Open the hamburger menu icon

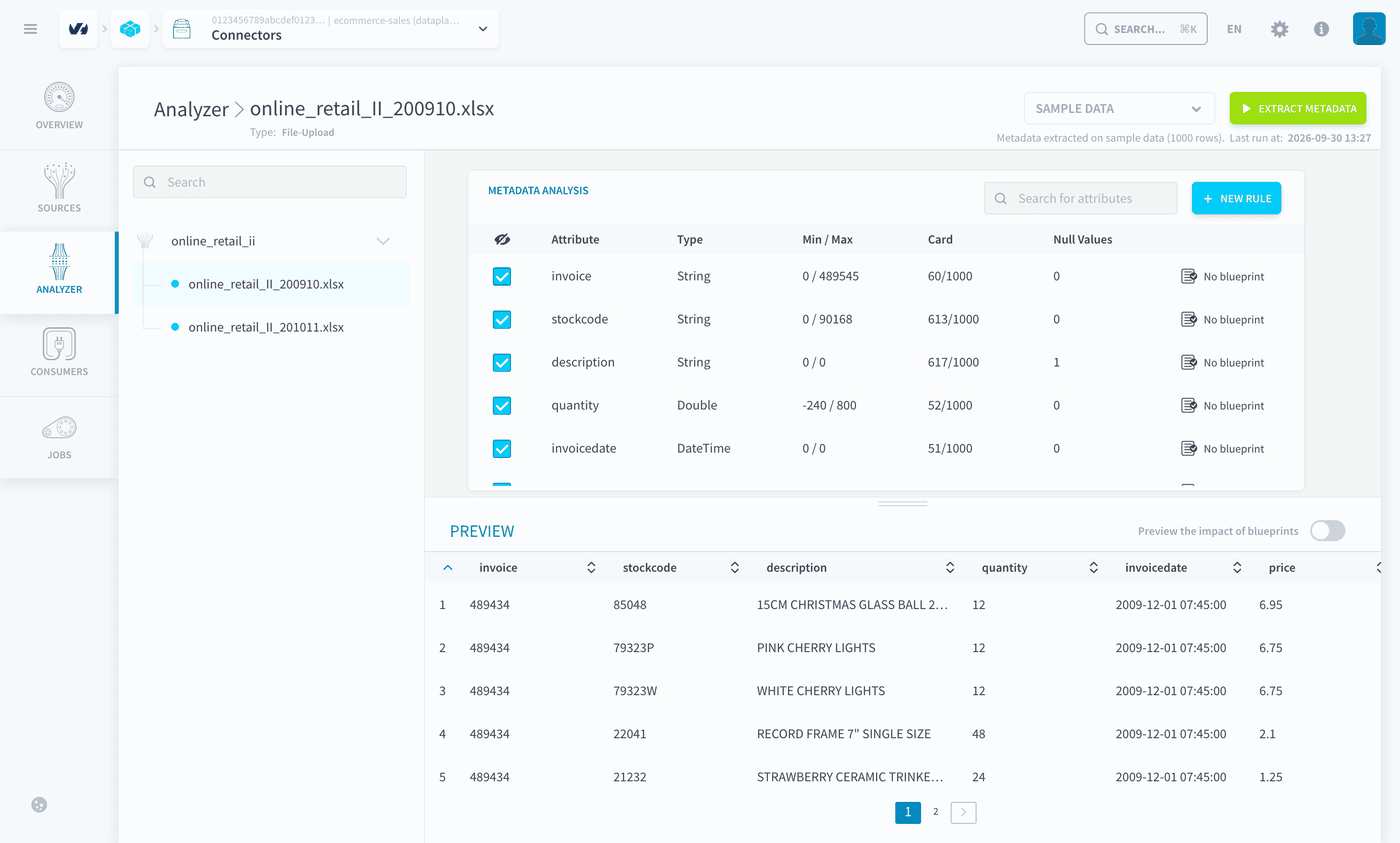[x=30, y=29]
